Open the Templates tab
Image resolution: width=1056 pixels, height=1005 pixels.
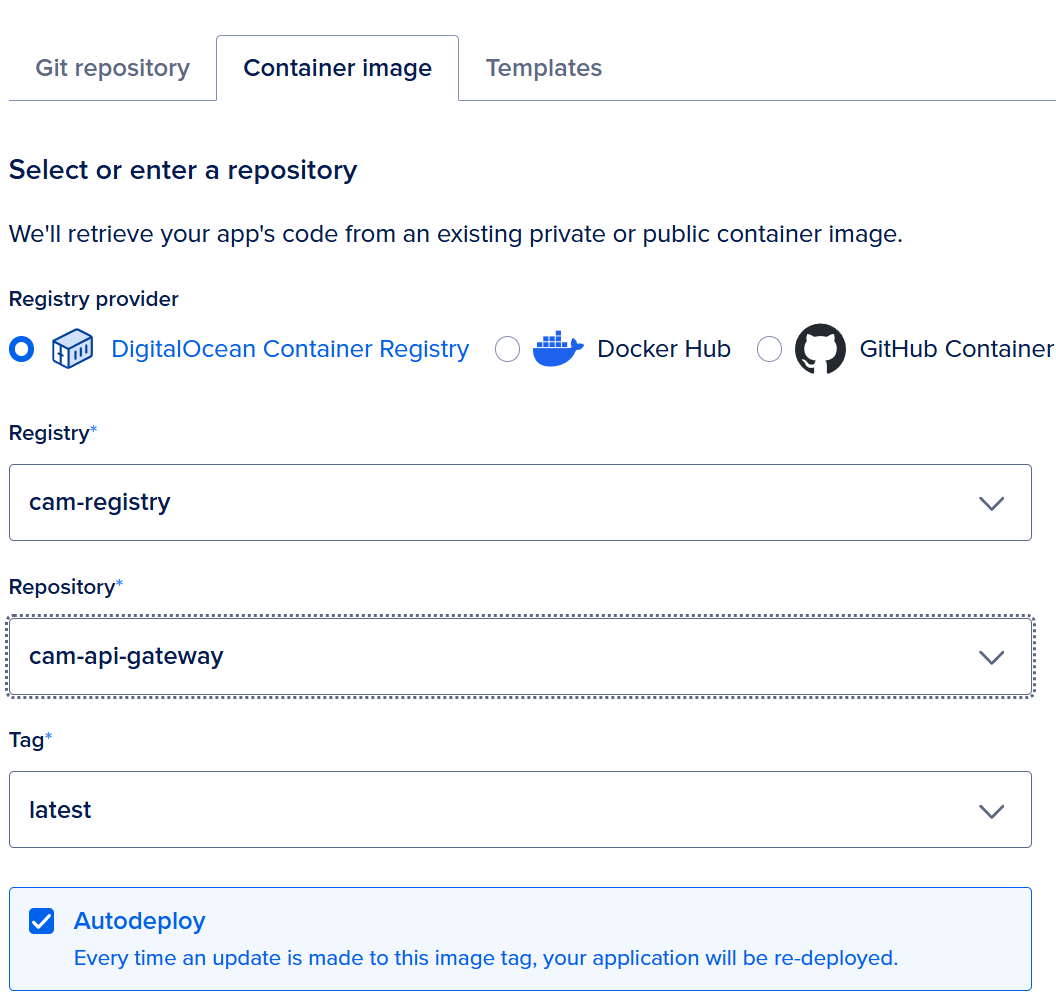(x=543, y=68)
